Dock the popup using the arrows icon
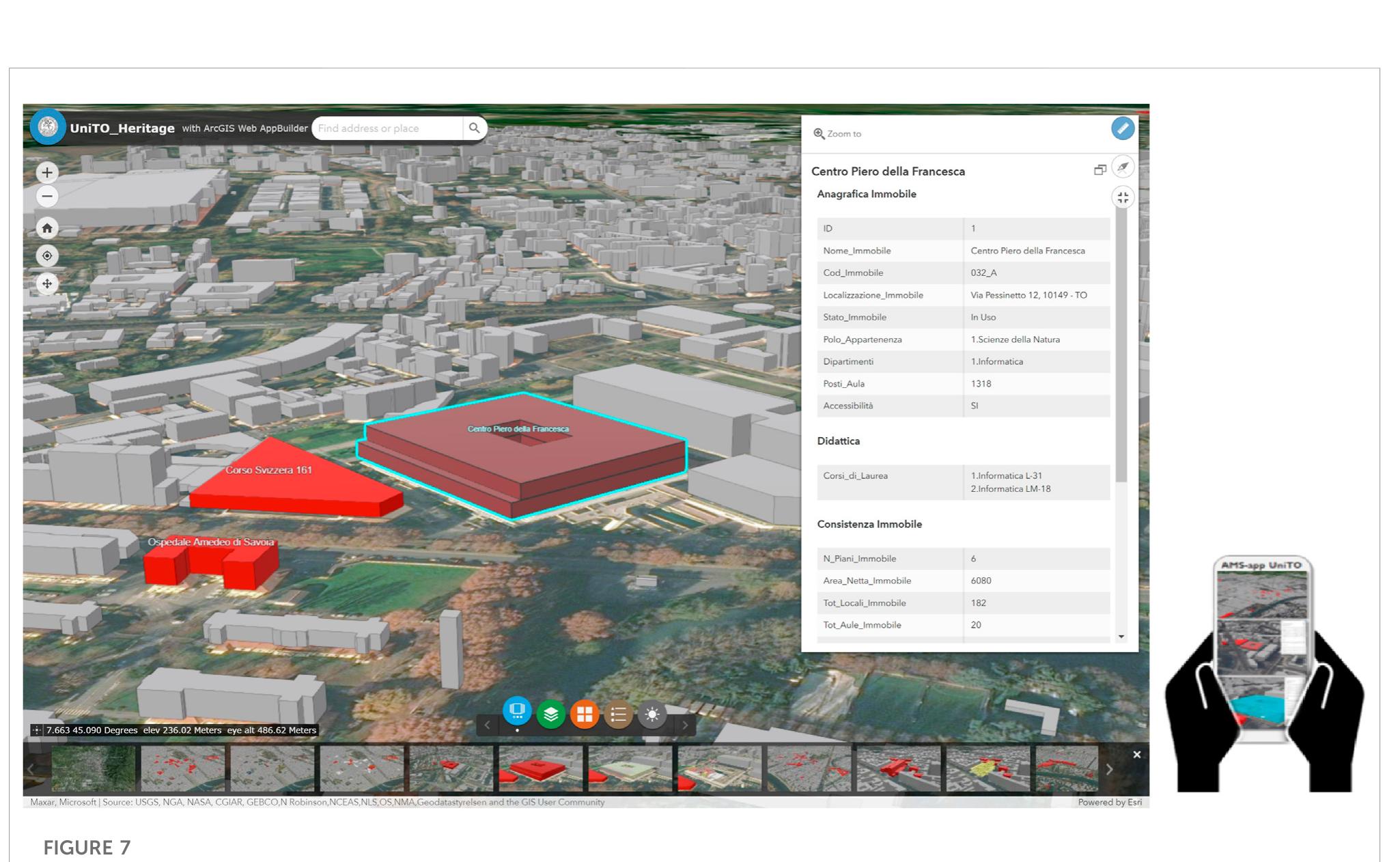The height and width of the screenshot is (862, 1400). click(x=1122, y=197)
